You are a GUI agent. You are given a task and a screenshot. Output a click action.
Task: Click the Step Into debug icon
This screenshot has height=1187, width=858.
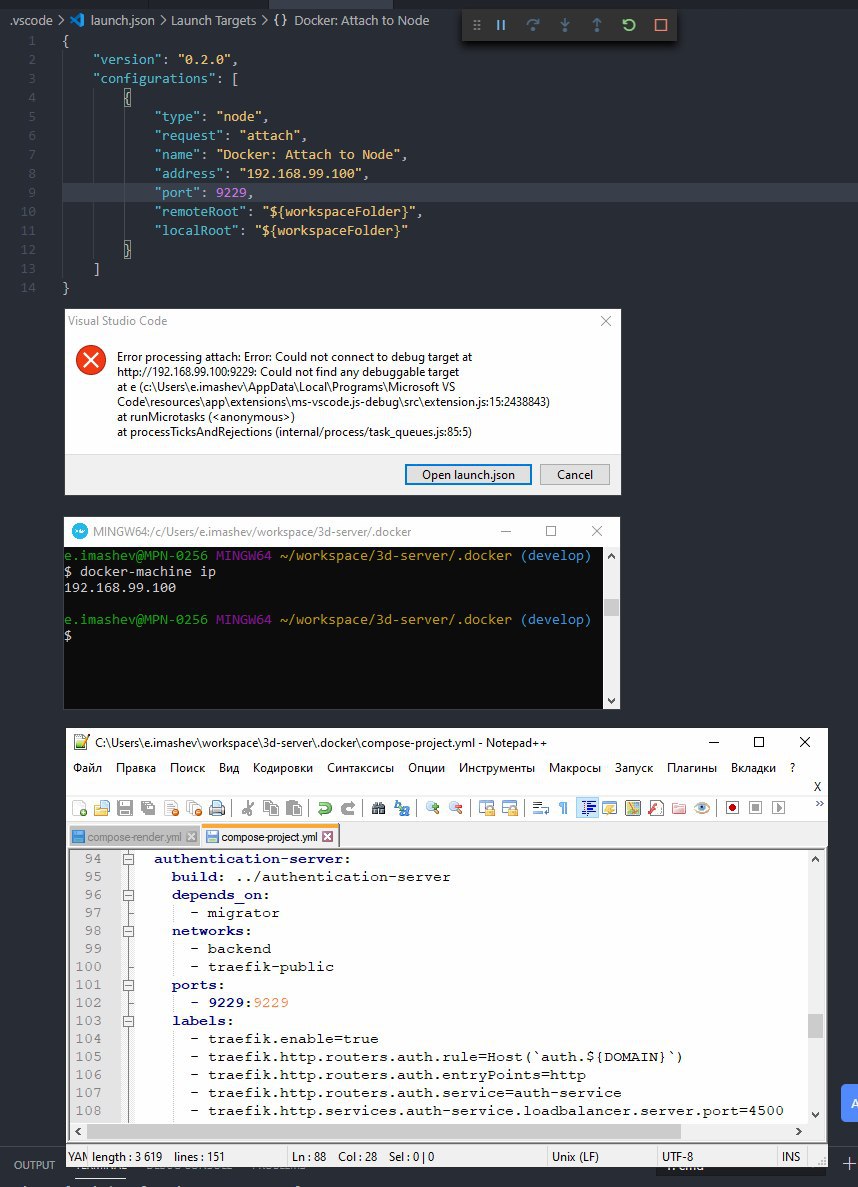(565, 25)
